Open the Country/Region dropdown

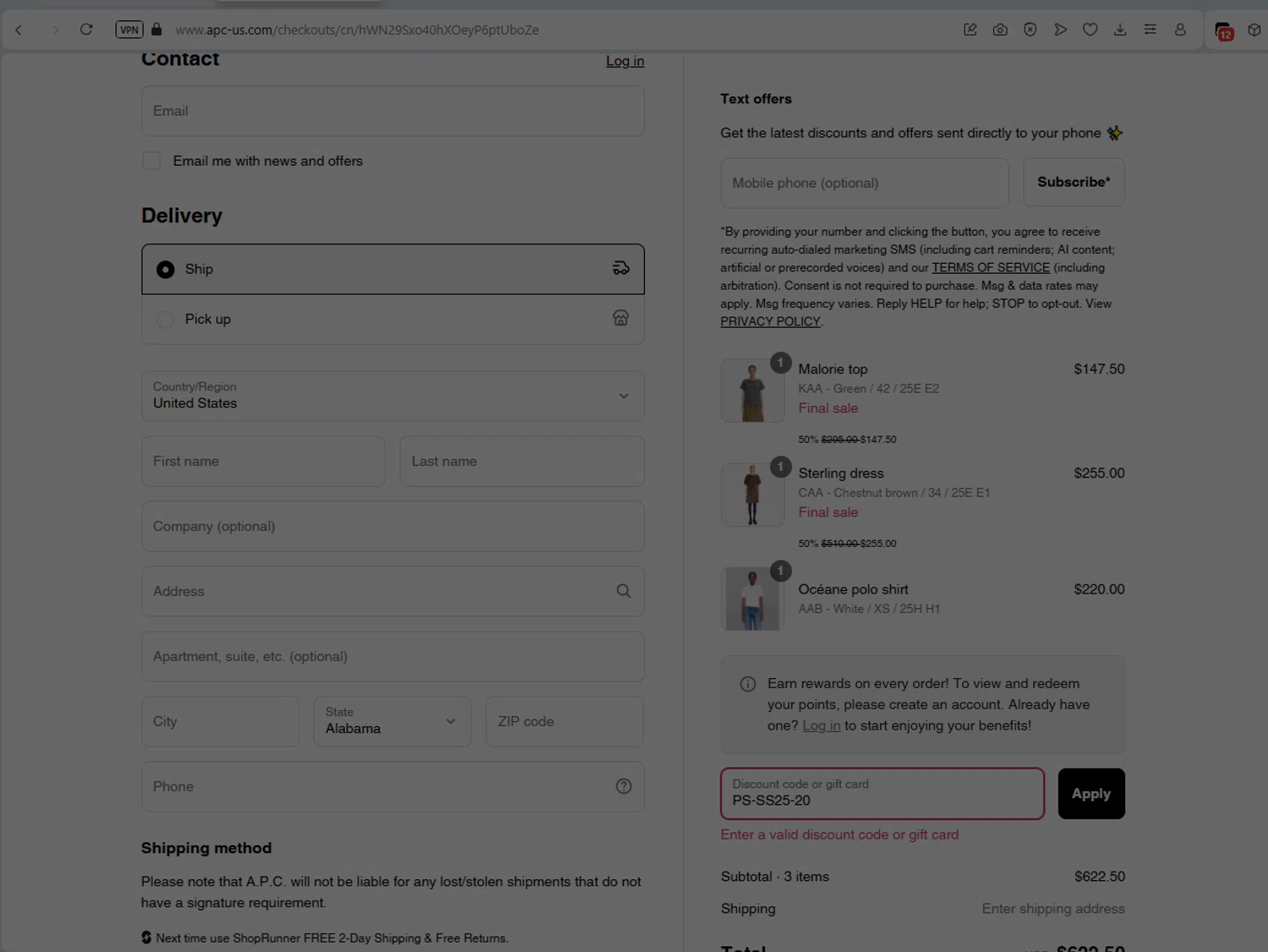coord(393,397)
